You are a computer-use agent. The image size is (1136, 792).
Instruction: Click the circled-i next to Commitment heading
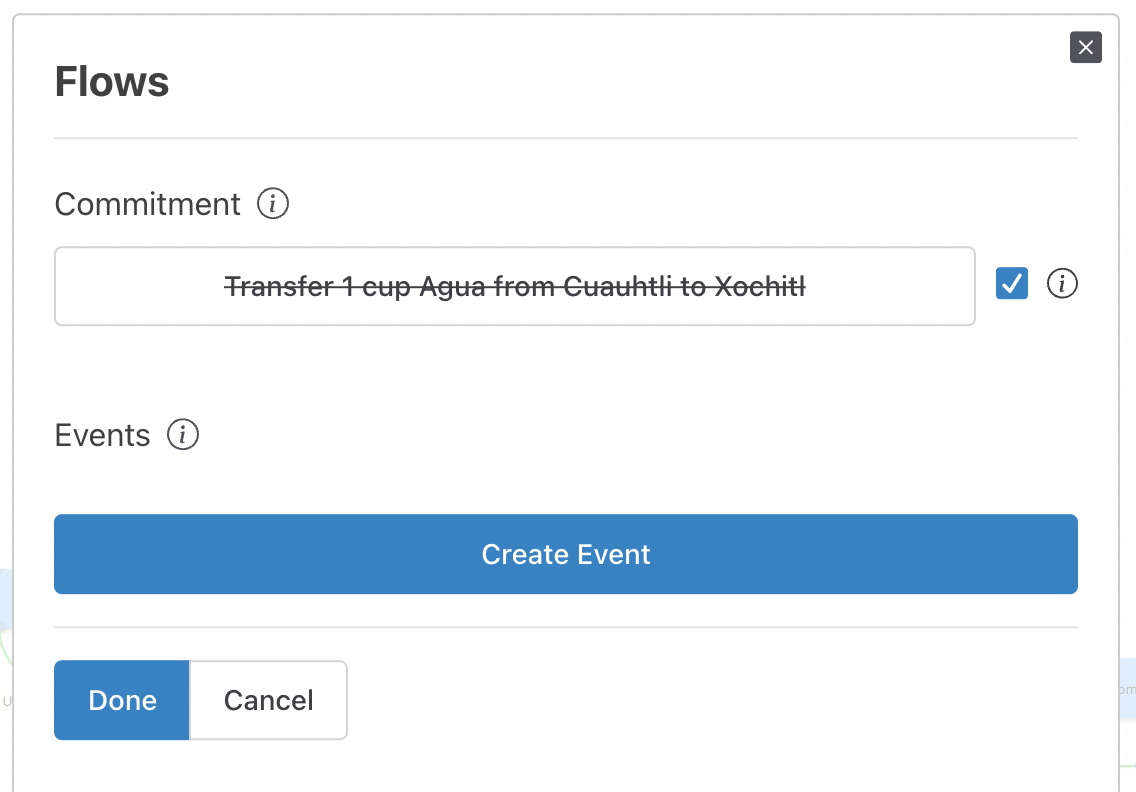point(274,203)
